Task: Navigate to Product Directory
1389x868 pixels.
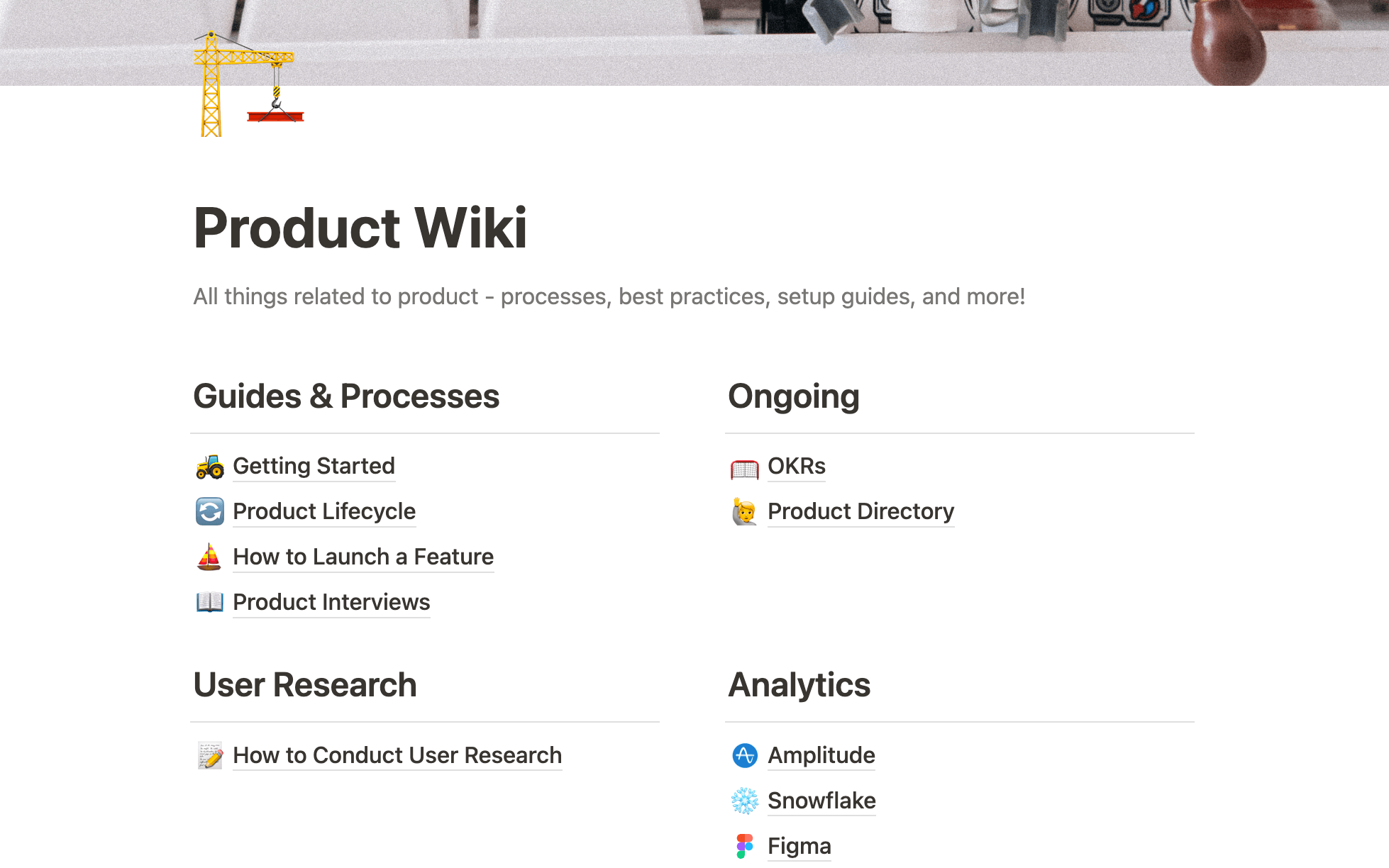Action: click(860, 512)
